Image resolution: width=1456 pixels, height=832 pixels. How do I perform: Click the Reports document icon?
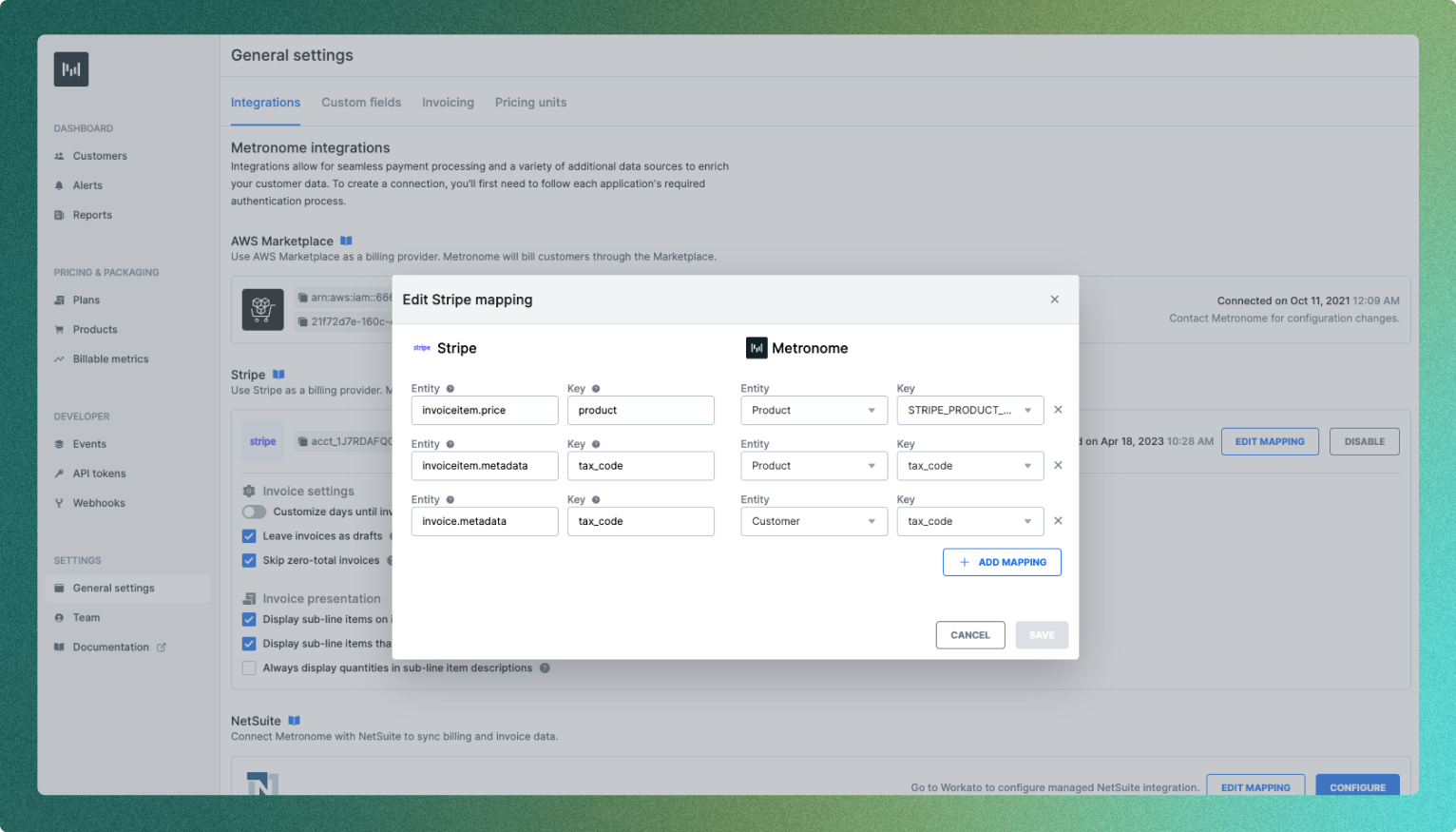point(59,215)
